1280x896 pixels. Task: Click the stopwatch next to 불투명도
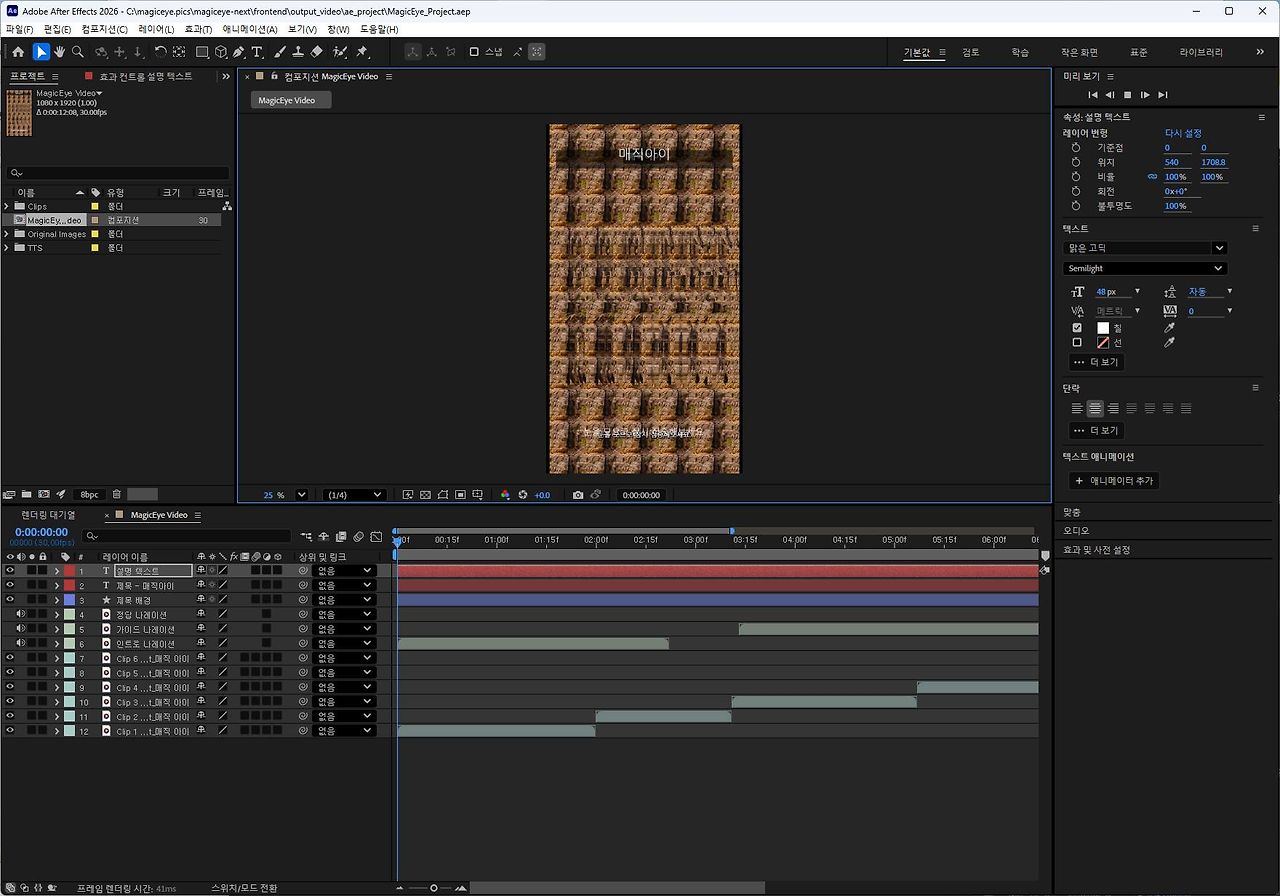1076,206
